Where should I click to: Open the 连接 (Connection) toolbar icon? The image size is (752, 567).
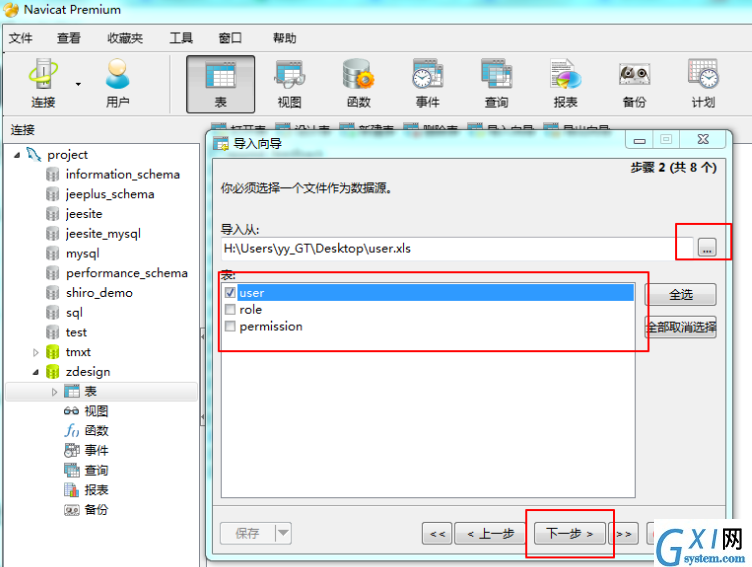coord(43,83)
